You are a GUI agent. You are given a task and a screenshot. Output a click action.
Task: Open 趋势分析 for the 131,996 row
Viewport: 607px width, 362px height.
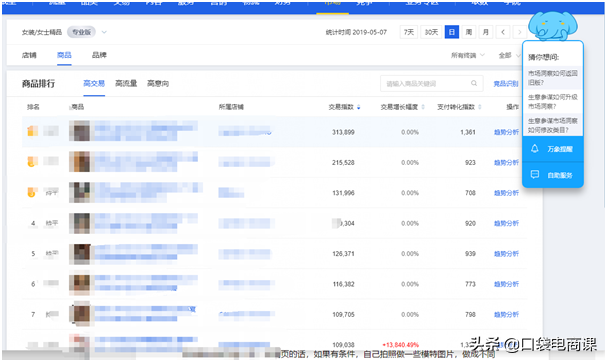click(506, 193)
